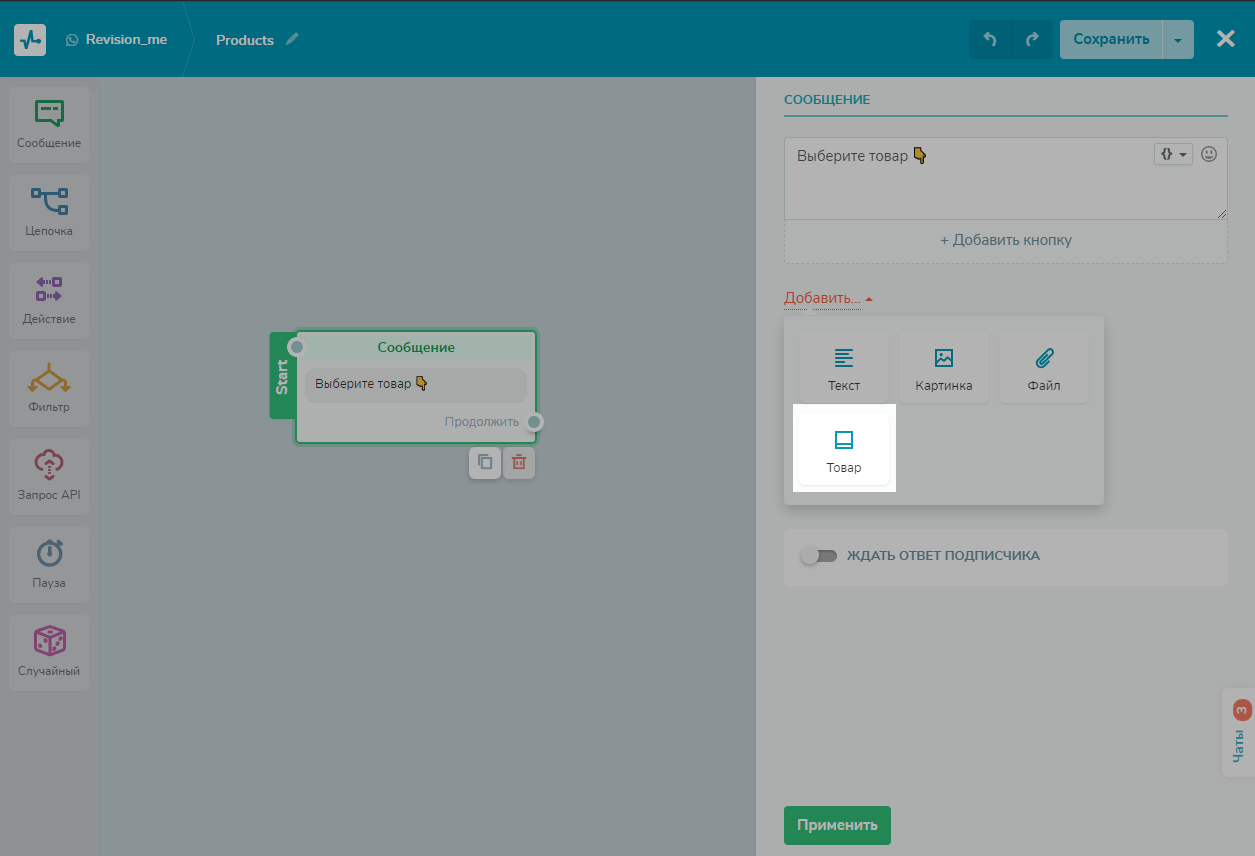Delete the message node with the trash icon
The width and height of the screenshot is (1255, 856).
pyautogui.click(x=519, y=462)
